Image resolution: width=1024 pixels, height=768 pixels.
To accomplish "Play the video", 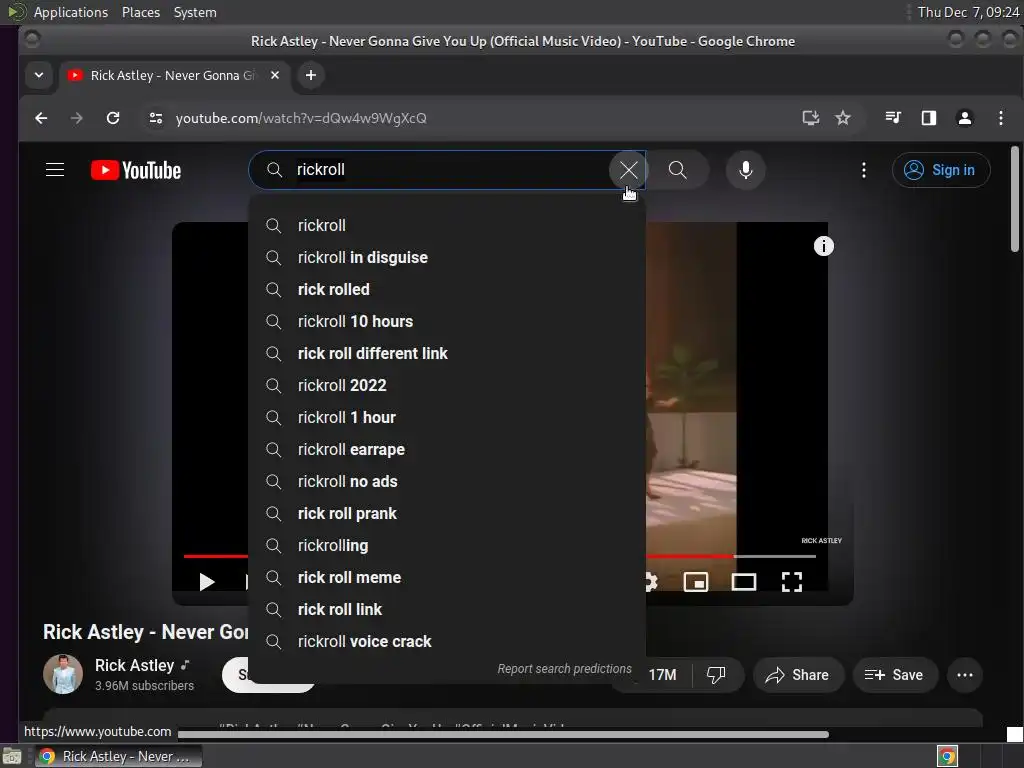I will [206, 582].
